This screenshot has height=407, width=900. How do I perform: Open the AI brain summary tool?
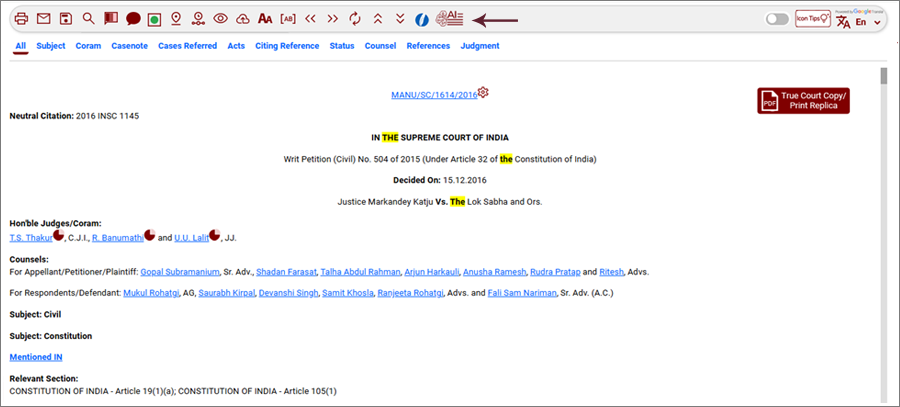[449, 18]
